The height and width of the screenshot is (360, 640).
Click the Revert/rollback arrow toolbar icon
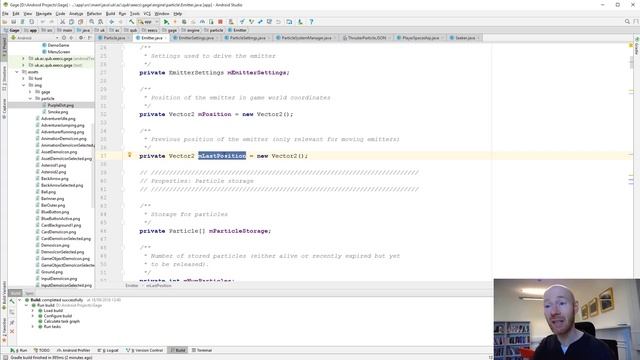pos(278,22)
